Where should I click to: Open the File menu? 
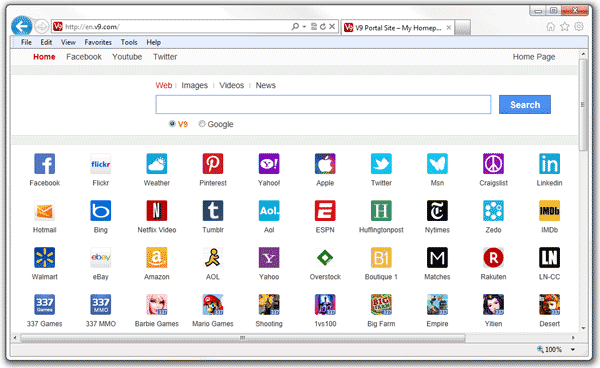pyautogui.click(x=26, y=42)
